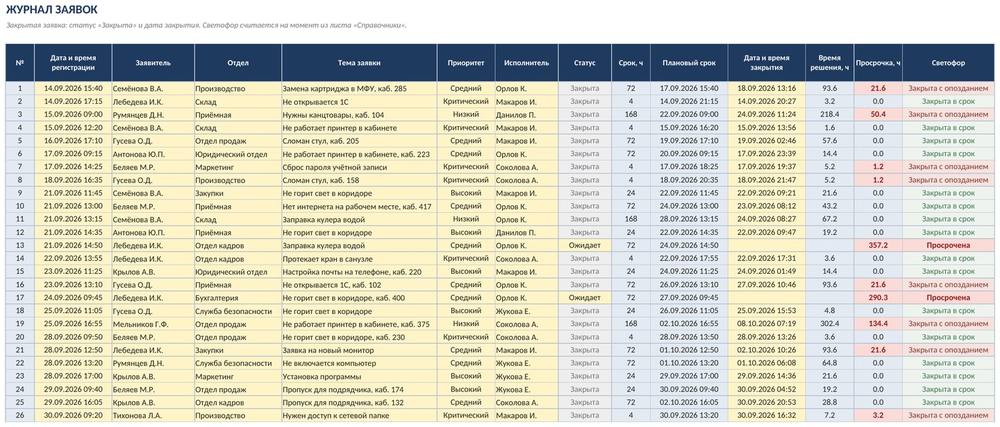Click registration date '21.09.2026 11:45'

(x=73, y=193)
